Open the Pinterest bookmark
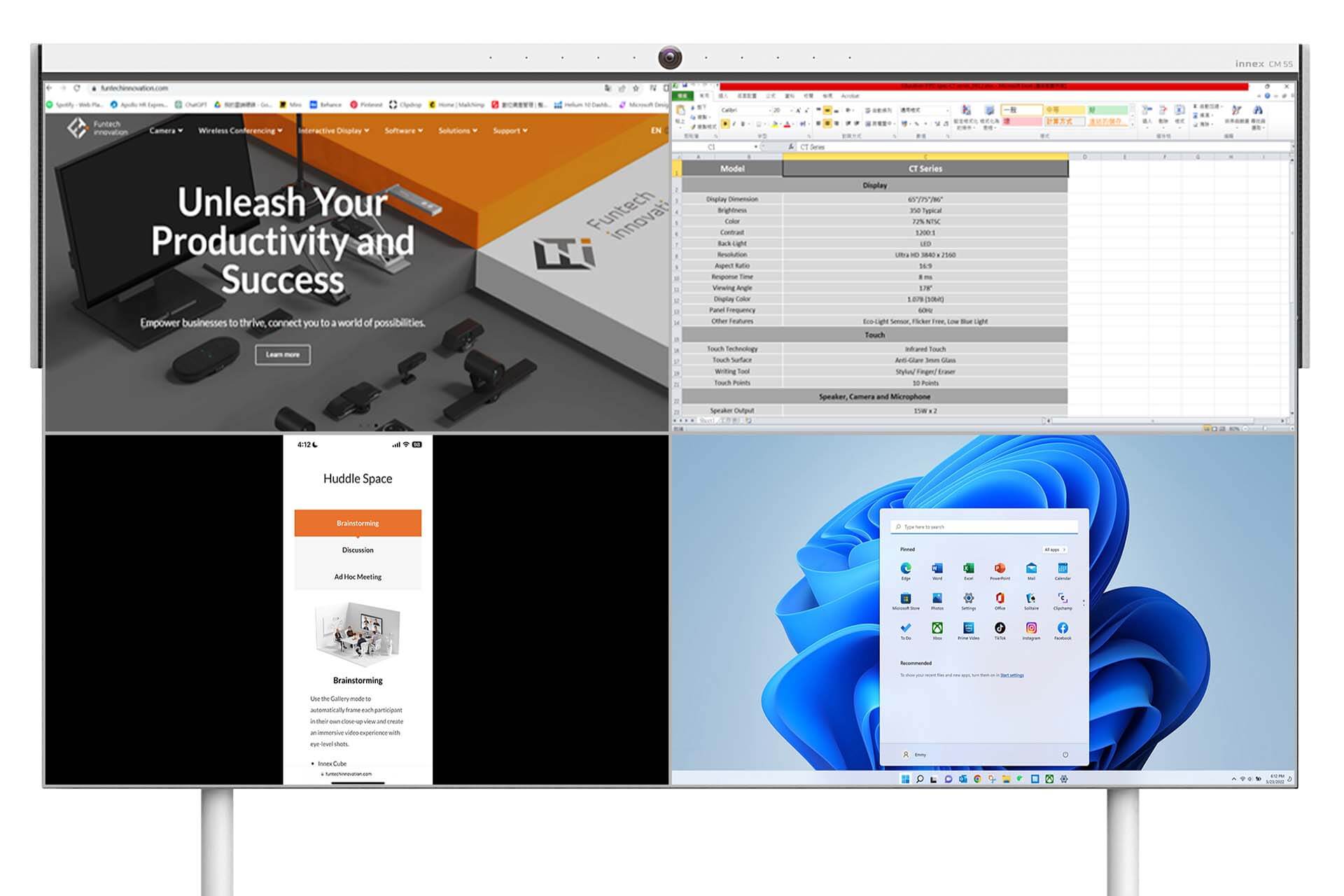The height and width of the screenshot is (896, 1344). pyautogui.click(x=369, y=105)
